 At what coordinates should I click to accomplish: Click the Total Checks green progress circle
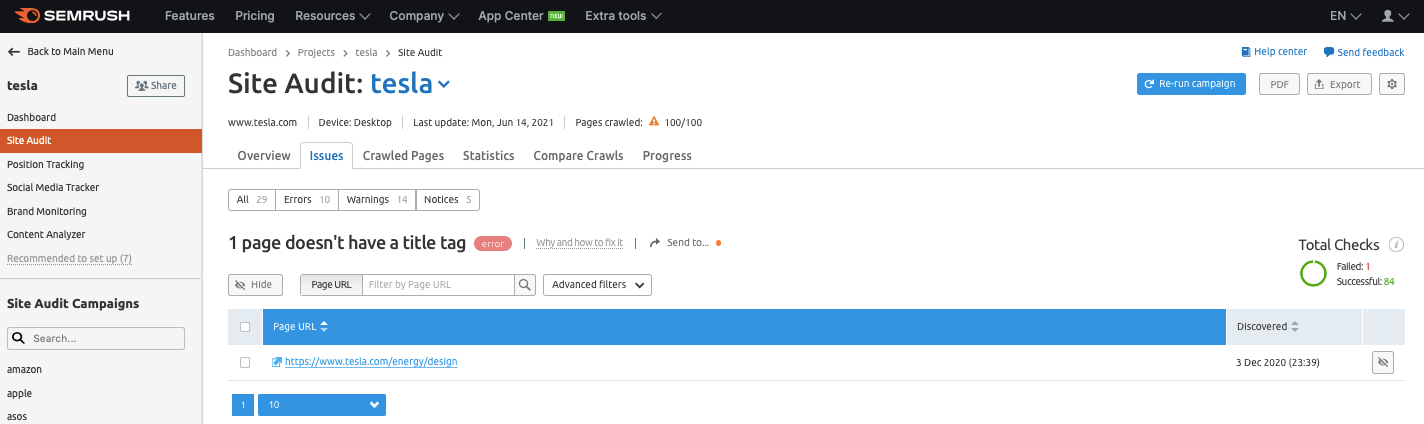[x=1313, y=274]
